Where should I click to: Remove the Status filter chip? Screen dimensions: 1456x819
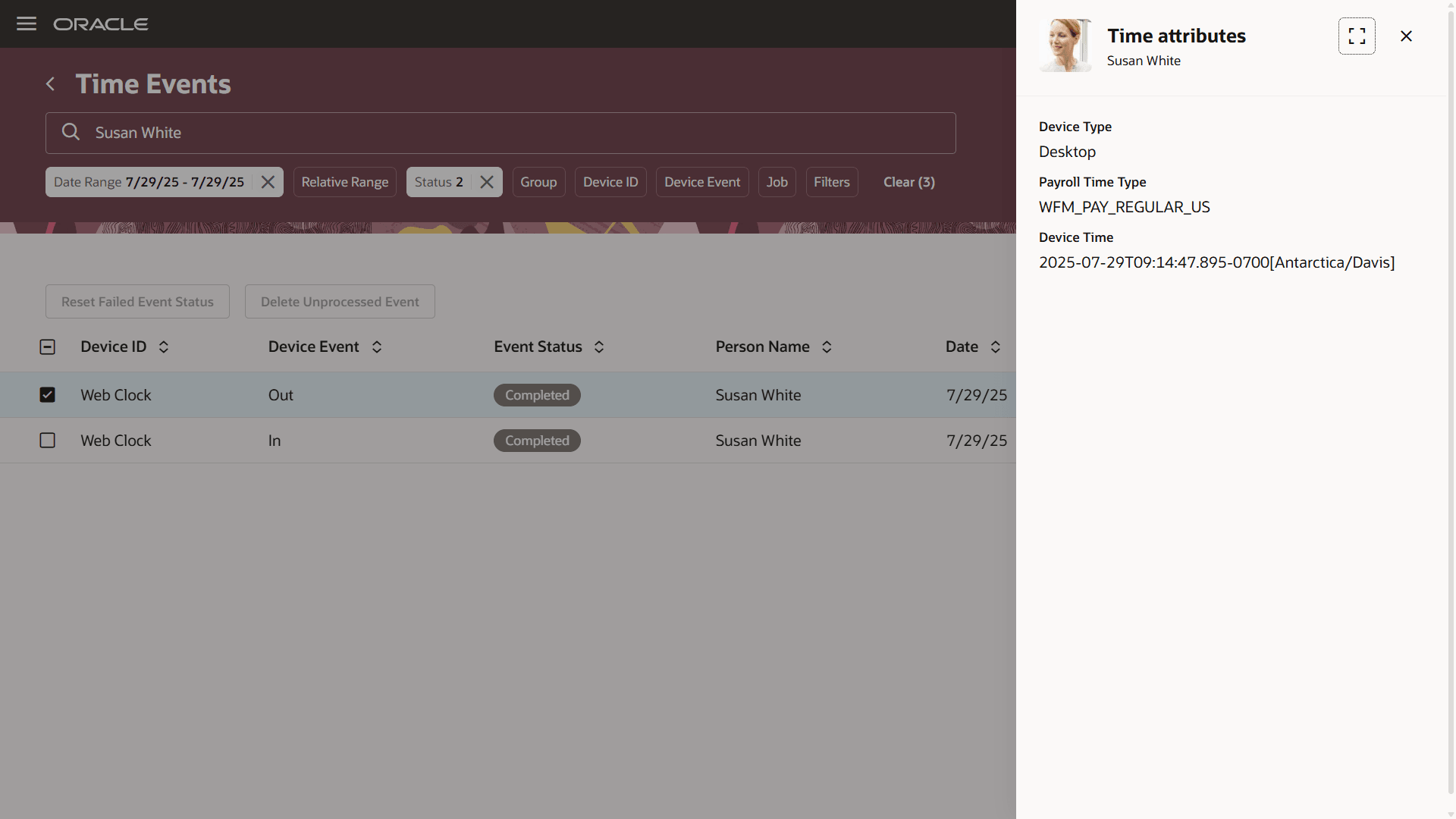(x=487, y=182)
